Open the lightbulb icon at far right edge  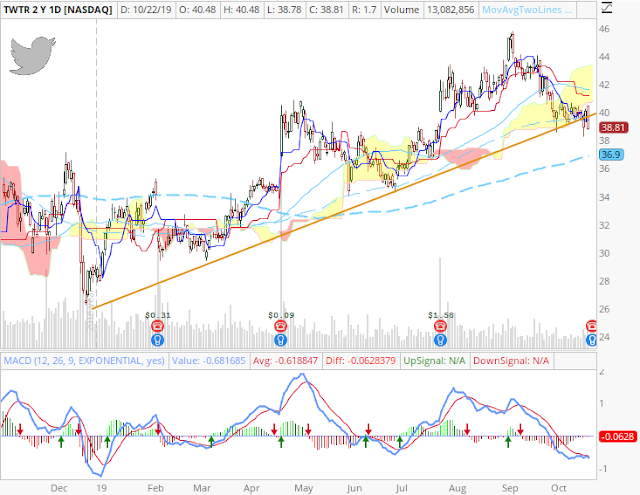(x=591, y=340)
